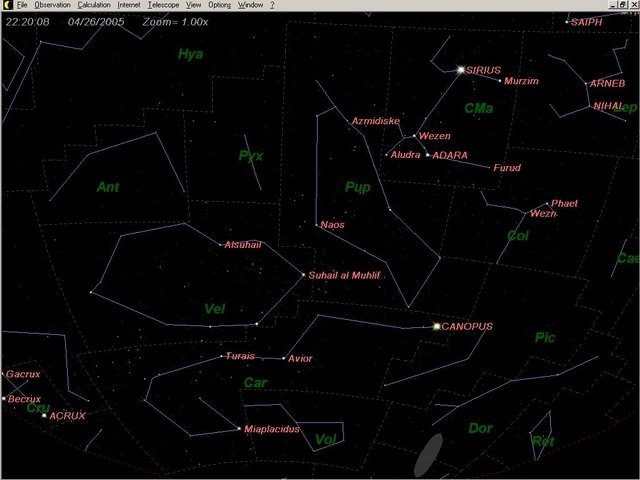This screenshot has width=640, height=480.
Task: Open the question mark help menu
Action: 272,5
